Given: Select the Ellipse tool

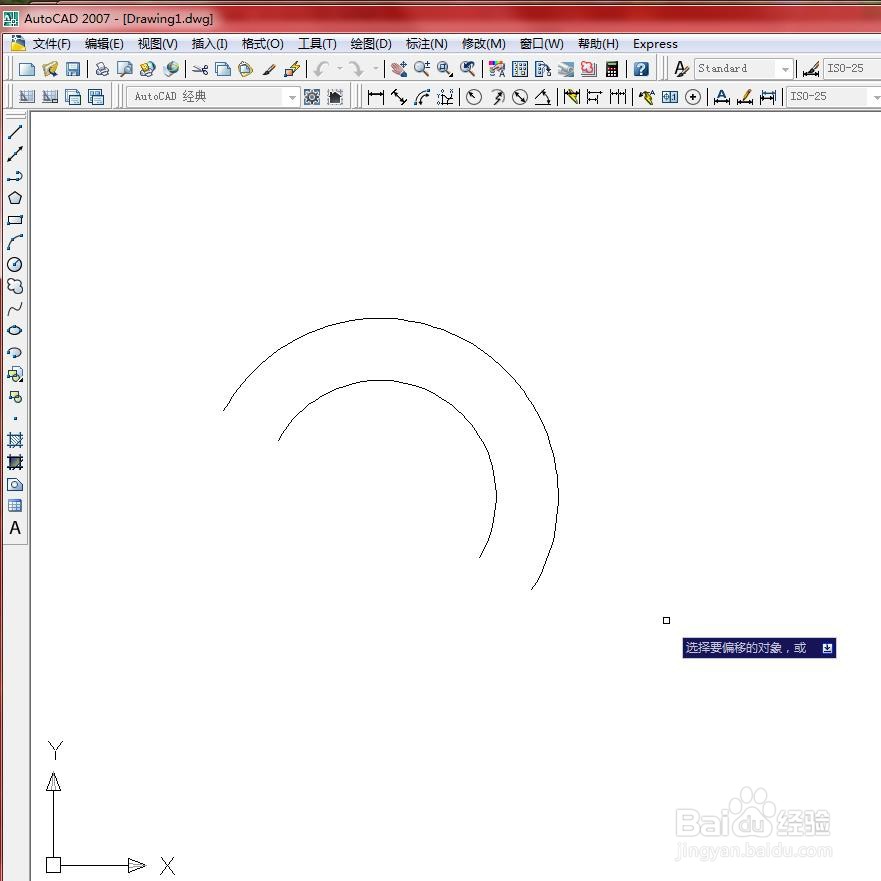Looking at the screenshot, I should pos(15,330).
